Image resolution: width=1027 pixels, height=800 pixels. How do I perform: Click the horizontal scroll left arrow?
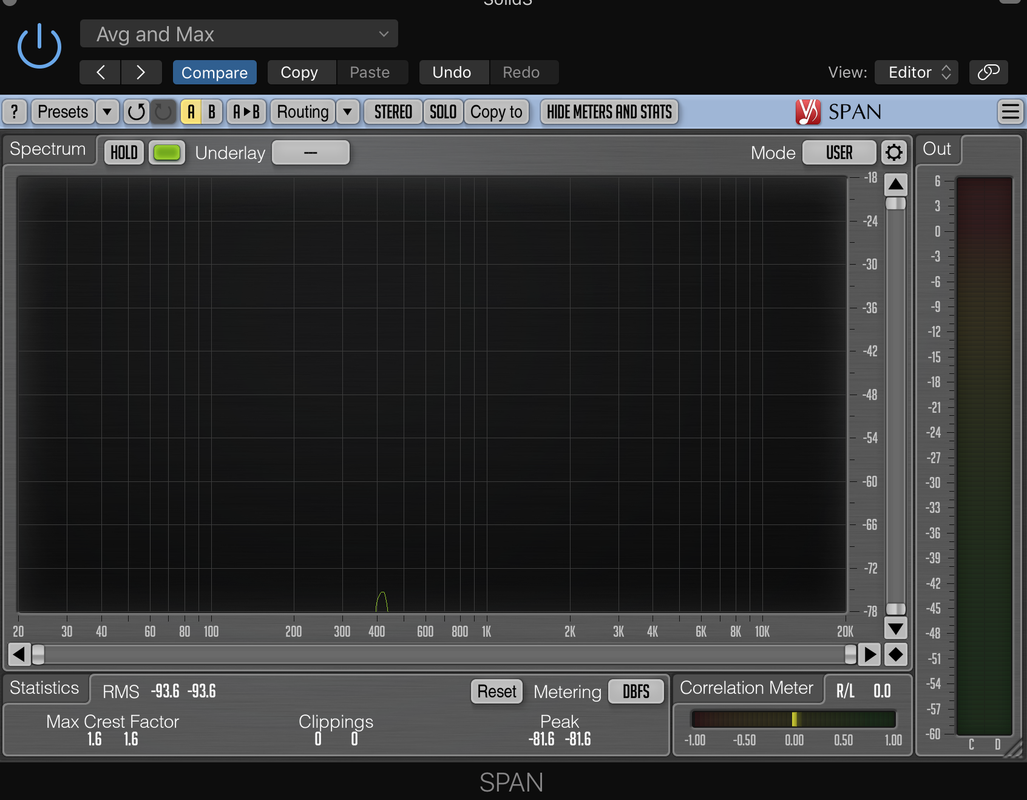[18, 654]
